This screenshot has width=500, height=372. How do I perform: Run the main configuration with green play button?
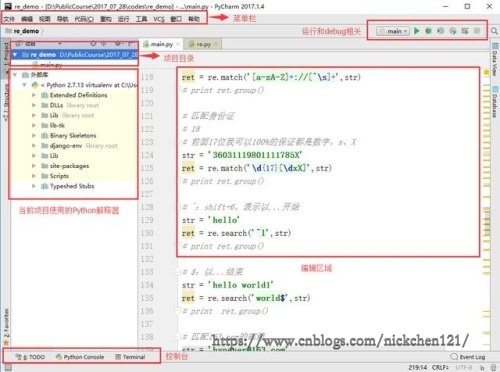tap(416, 31)
